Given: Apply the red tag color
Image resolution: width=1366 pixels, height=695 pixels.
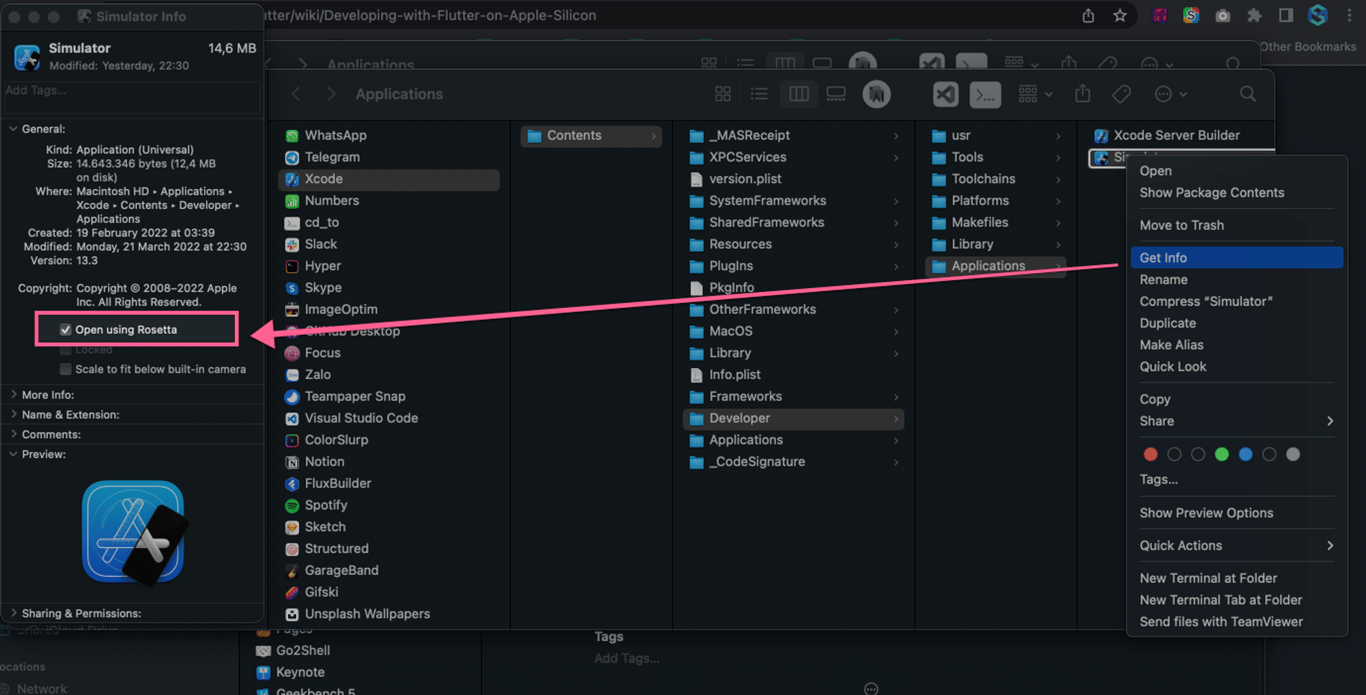Looking at the screenshot, I should click(x=1150, y=454).
